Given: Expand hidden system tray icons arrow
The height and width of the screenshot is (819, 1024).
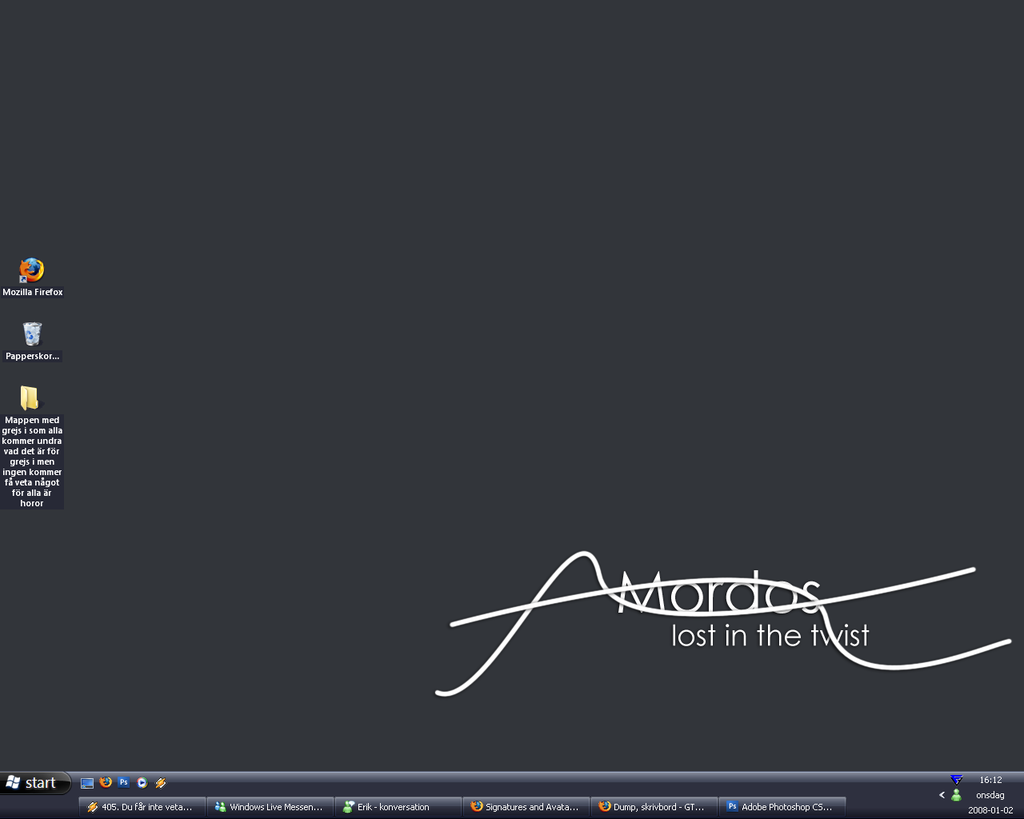Looking at the screenshot, I should pyautogui.click(x=942, y=795).
